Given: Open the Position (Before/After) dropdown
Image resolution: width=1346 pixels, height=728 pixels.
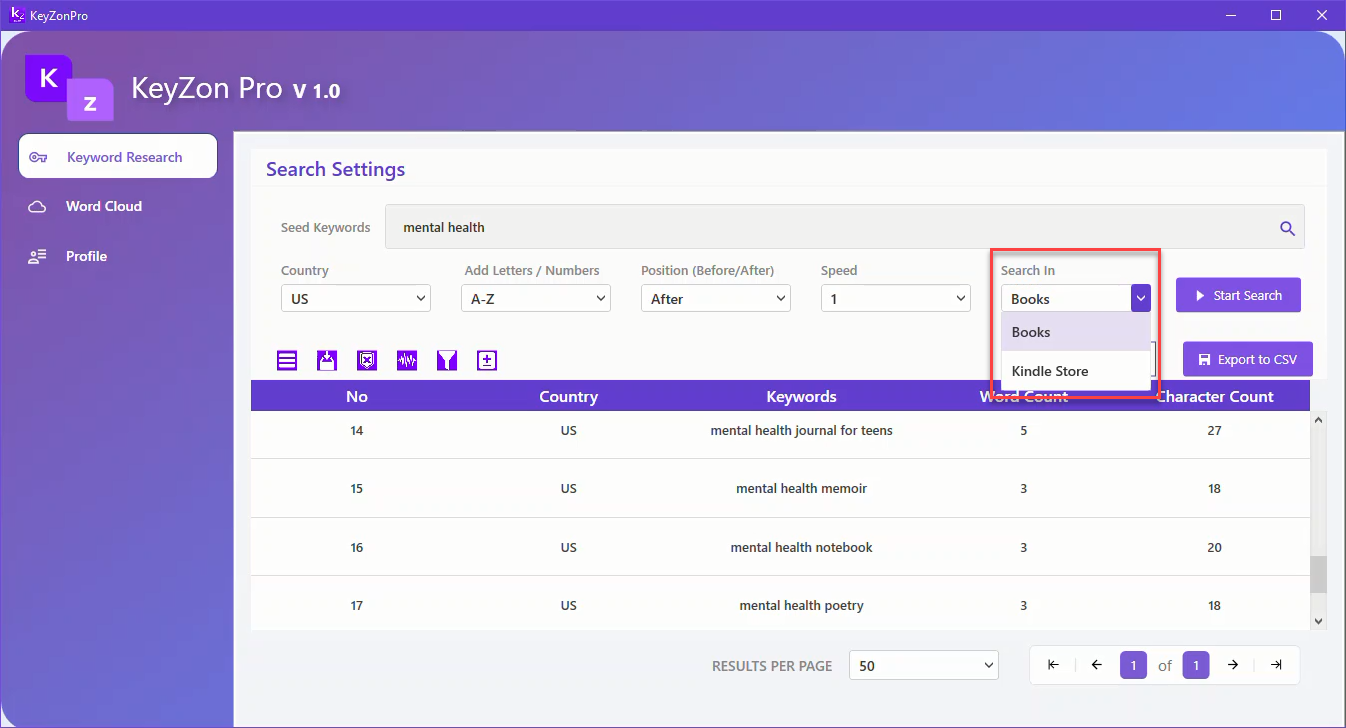Looking at the screenshot, I should (715, 298).
